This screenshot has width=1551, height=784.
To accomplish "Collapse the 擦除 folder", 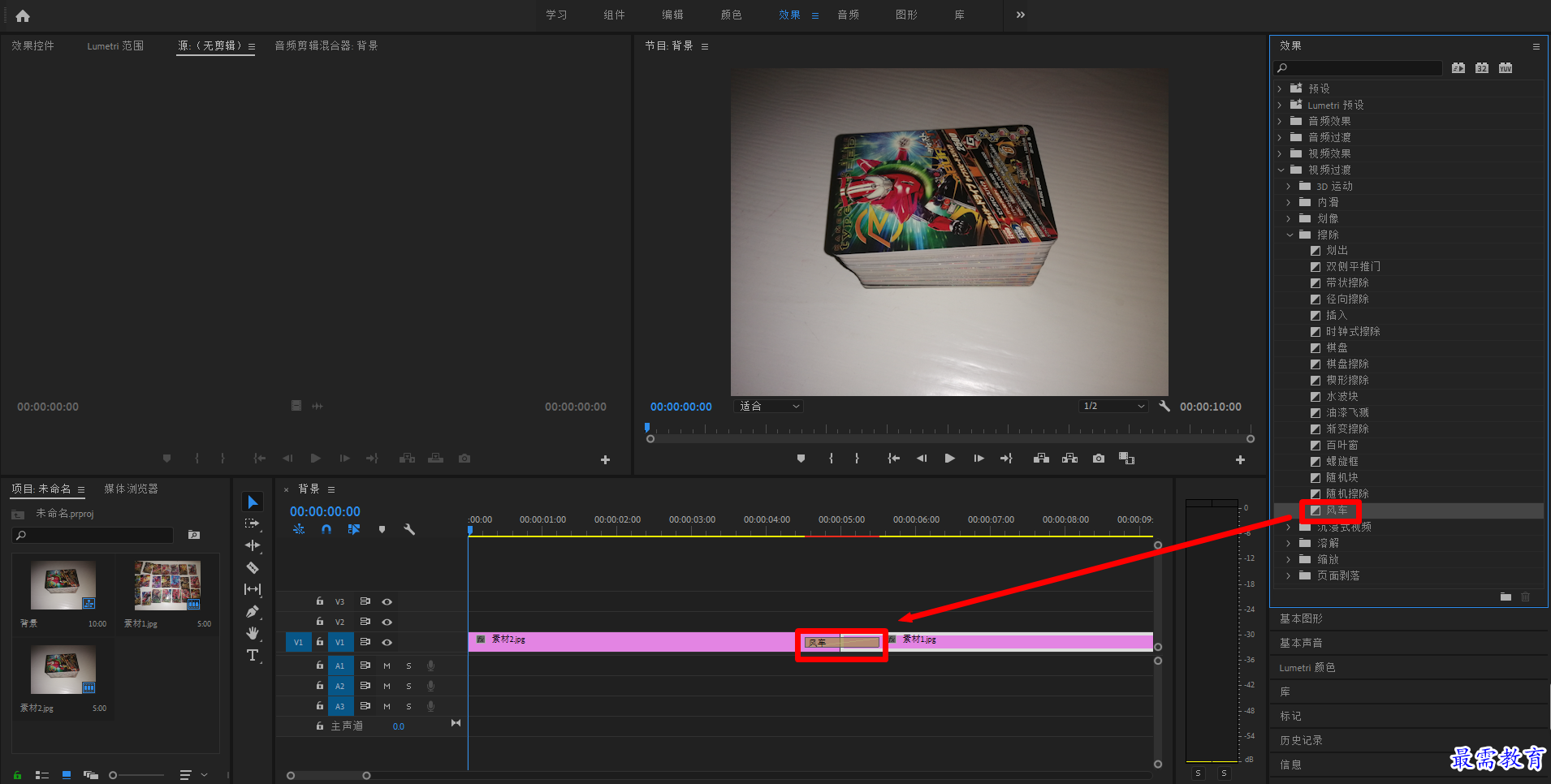I will tap(1290, 235).
